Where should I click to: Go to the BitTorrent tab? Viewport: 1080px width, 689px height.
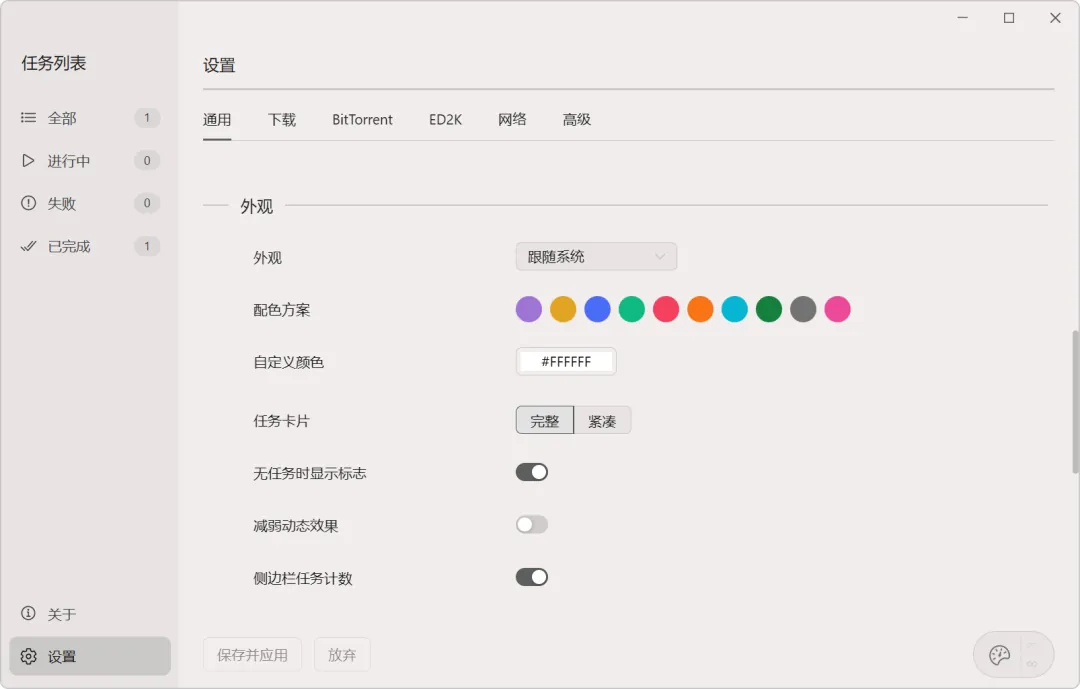[x=362, y=120]
